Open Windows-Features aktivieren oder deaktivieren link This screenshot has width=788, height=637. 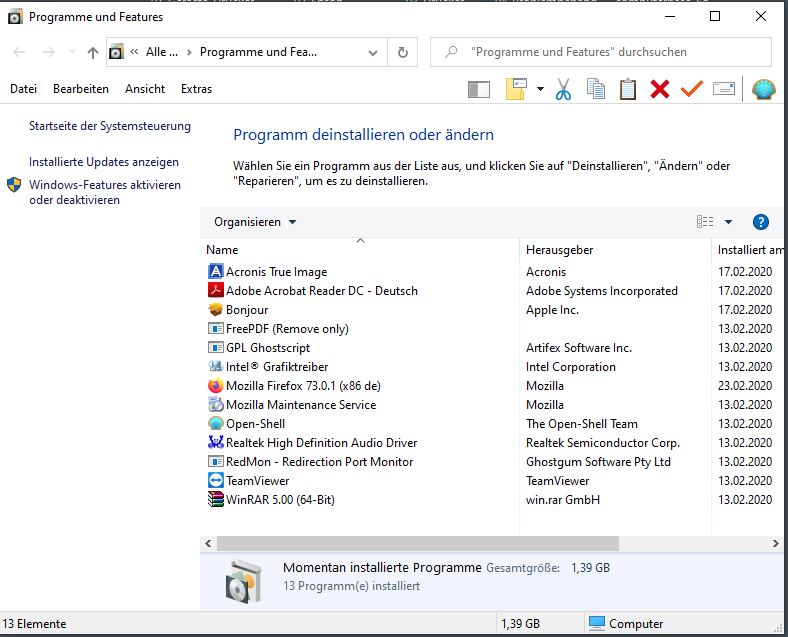pos(105,192)
